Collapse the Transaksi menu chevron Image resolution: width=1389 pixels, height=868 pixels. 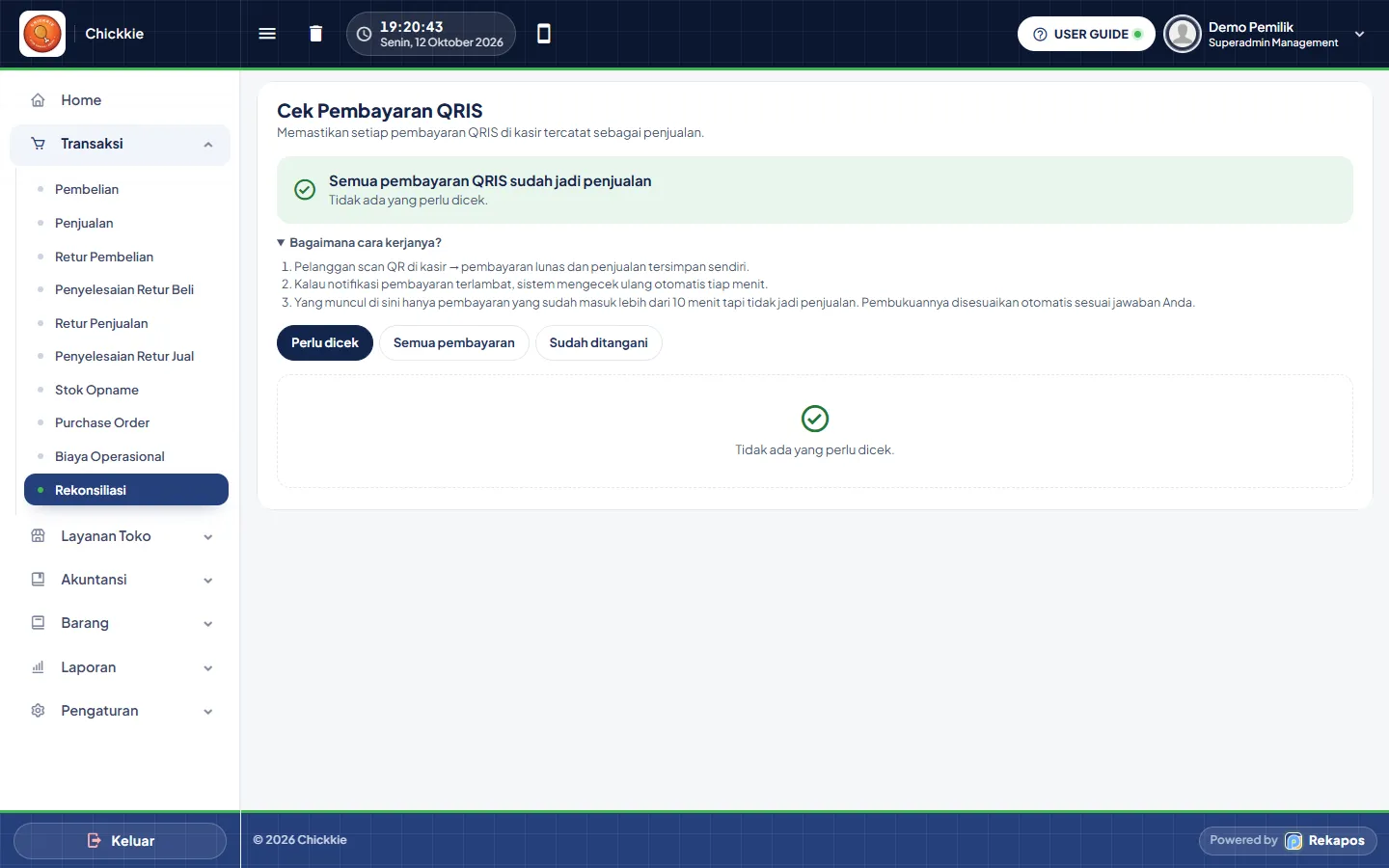coord(208,145)
